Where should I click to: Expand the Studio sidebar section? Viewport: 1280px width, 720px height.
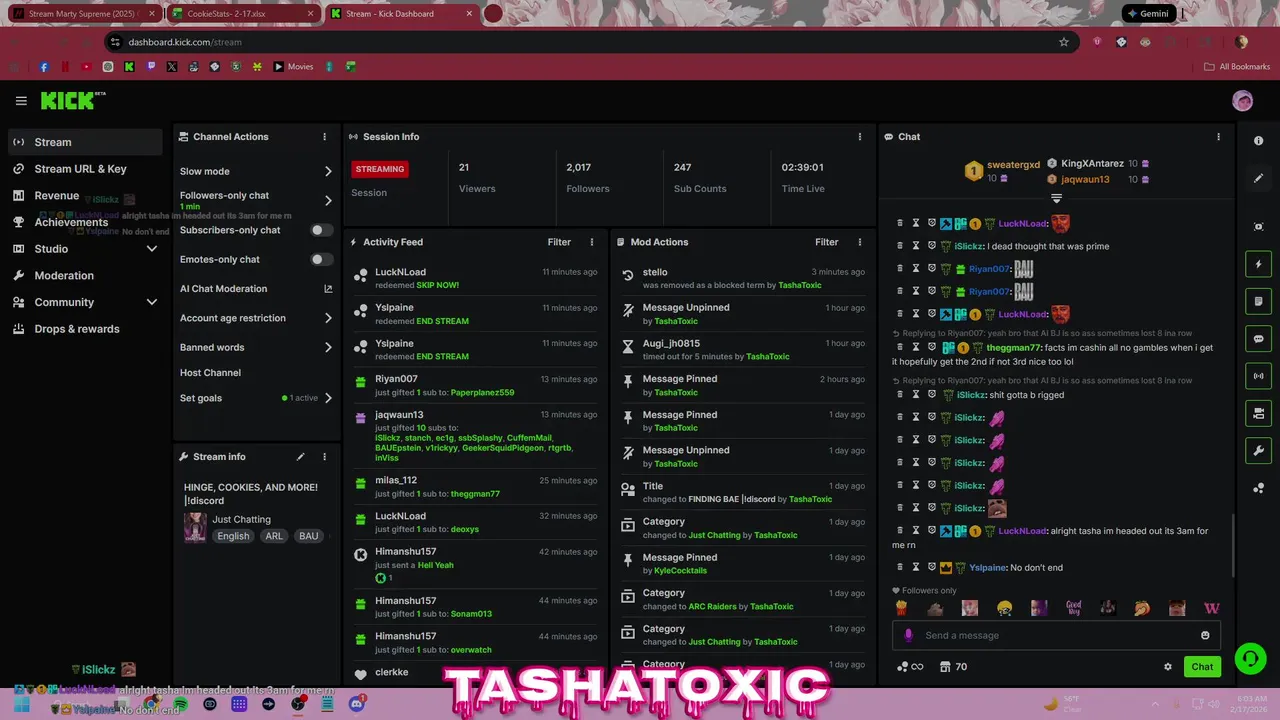tap(152, 249)
